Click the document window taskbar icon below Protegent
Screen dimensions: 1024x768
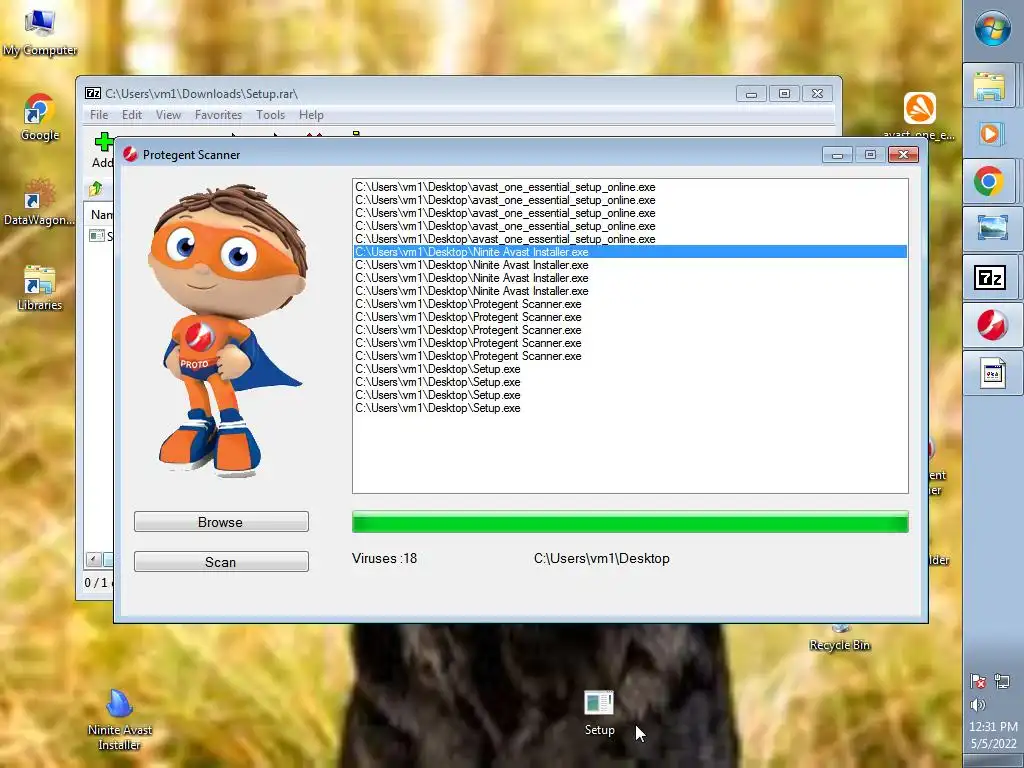point(991,374)
